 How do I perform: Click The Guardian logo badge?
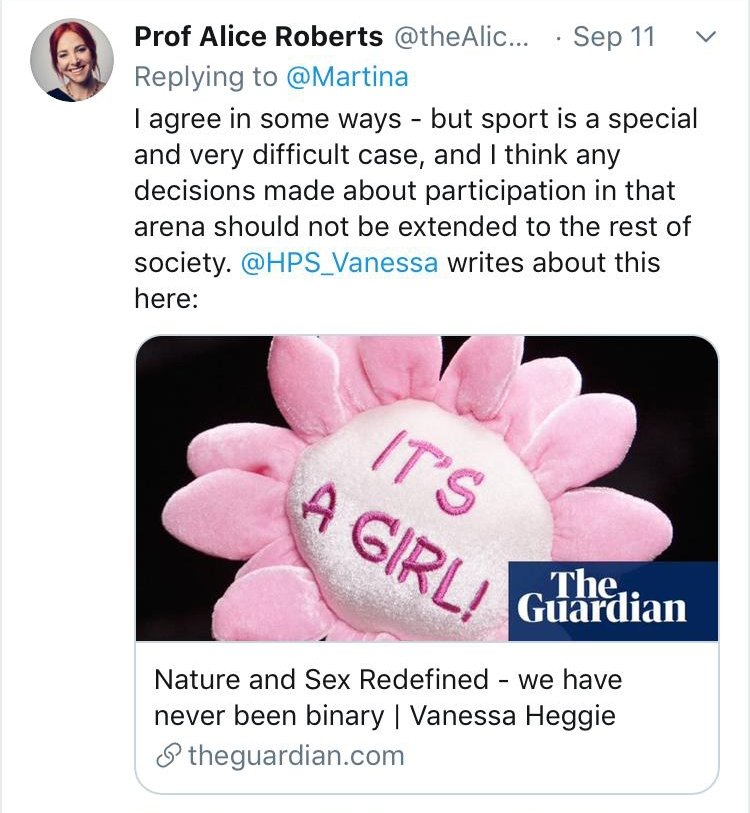[x=613, y=601]
